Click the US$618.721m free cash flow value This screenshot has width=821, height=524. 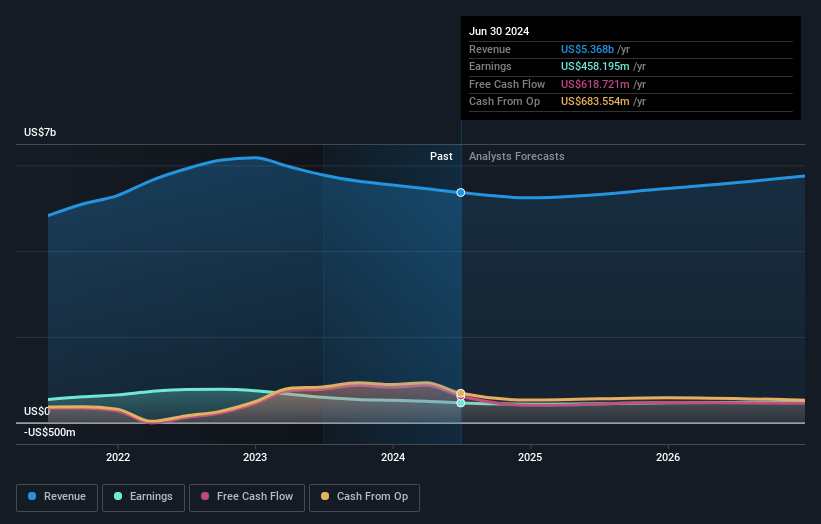595,84
